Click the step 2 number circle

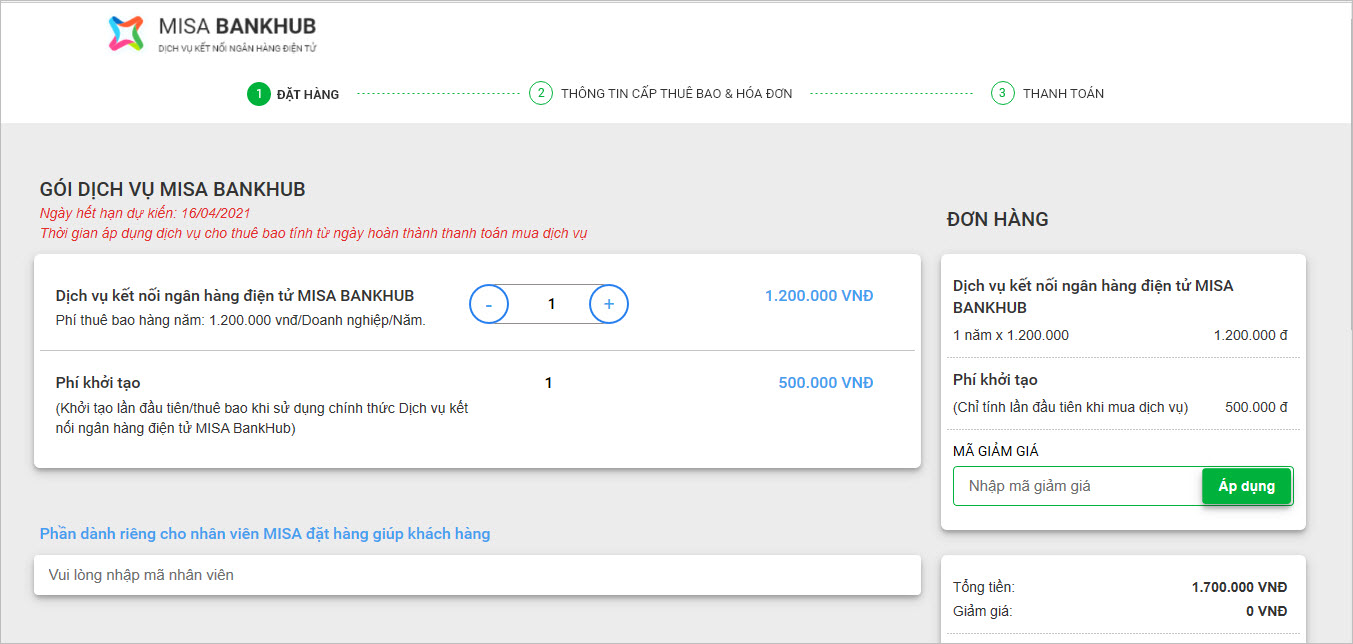pos(540,94)
